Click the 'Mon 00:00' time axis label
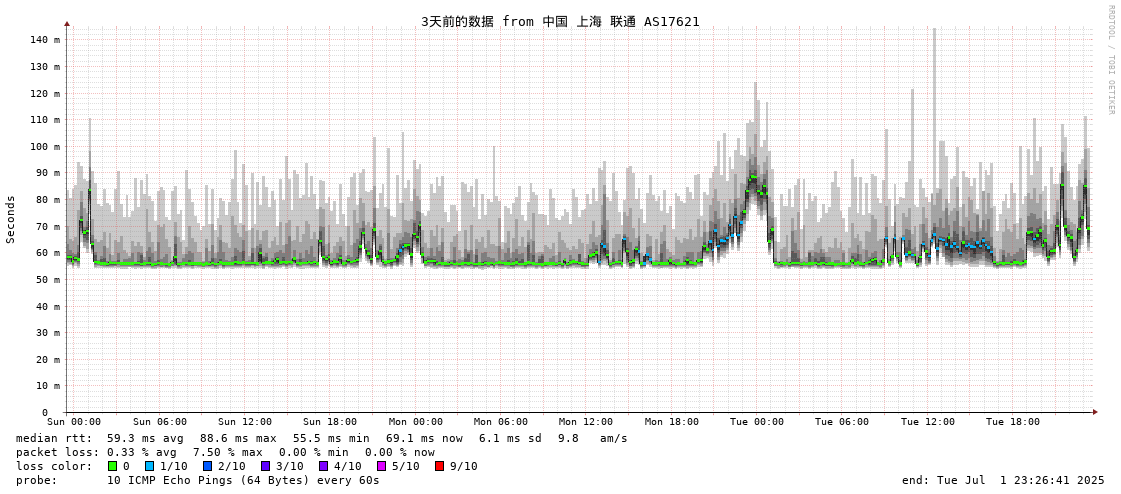 (415, 422)
